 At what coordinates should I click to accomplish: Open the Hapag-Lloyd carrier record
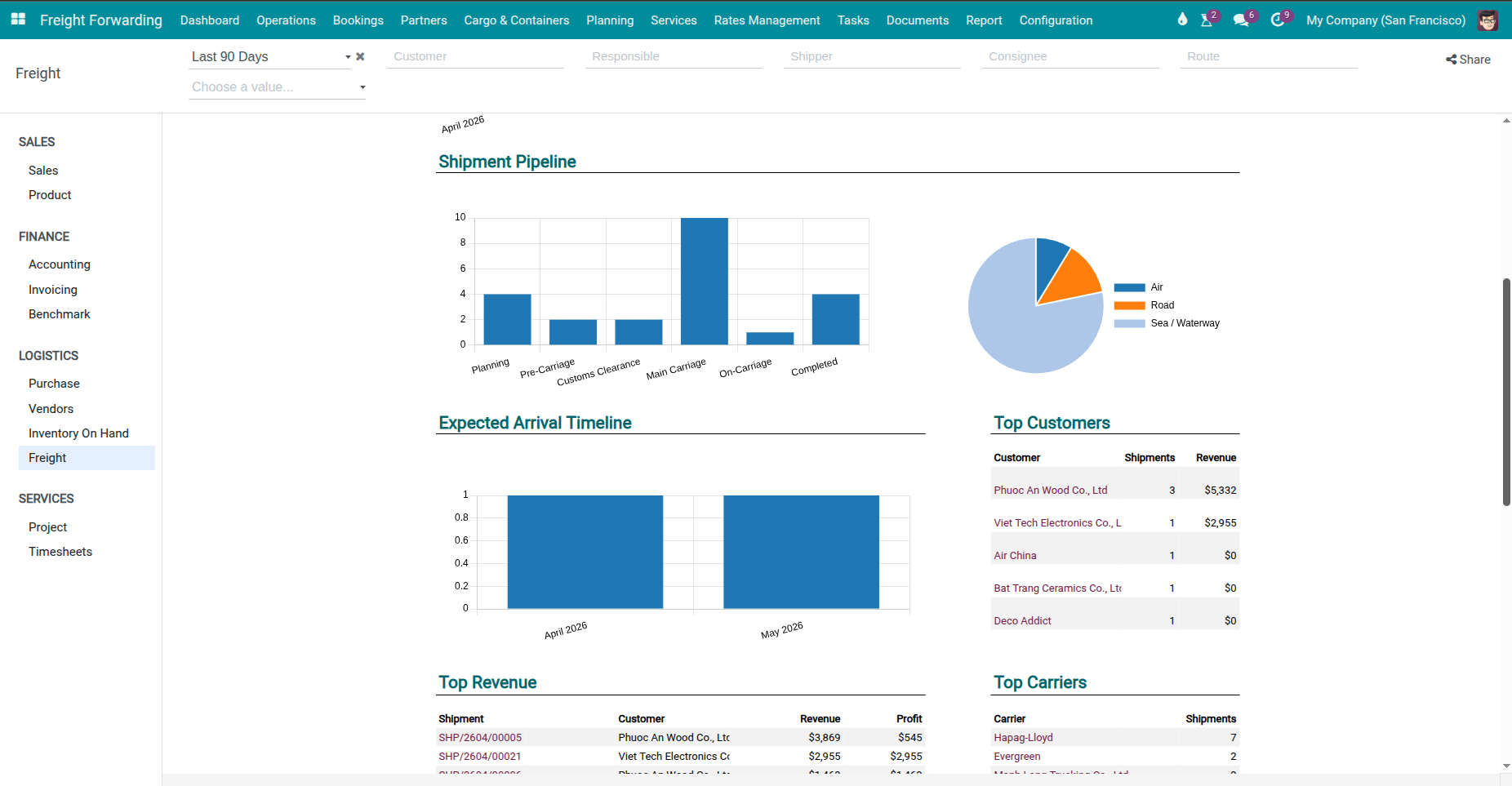tap(1023, 737)
